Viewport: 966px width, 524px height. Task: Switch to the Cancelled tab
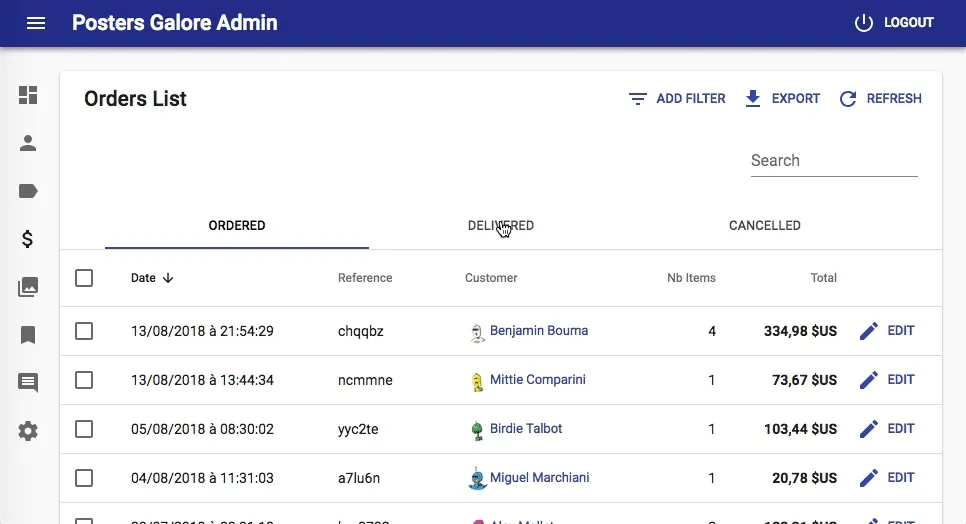765,226
